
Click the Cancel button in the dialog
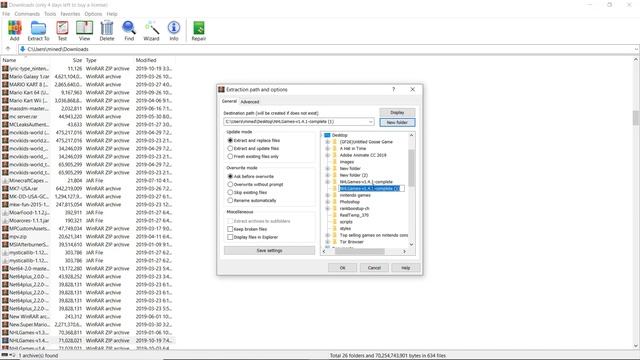click(x=374, y=268)
